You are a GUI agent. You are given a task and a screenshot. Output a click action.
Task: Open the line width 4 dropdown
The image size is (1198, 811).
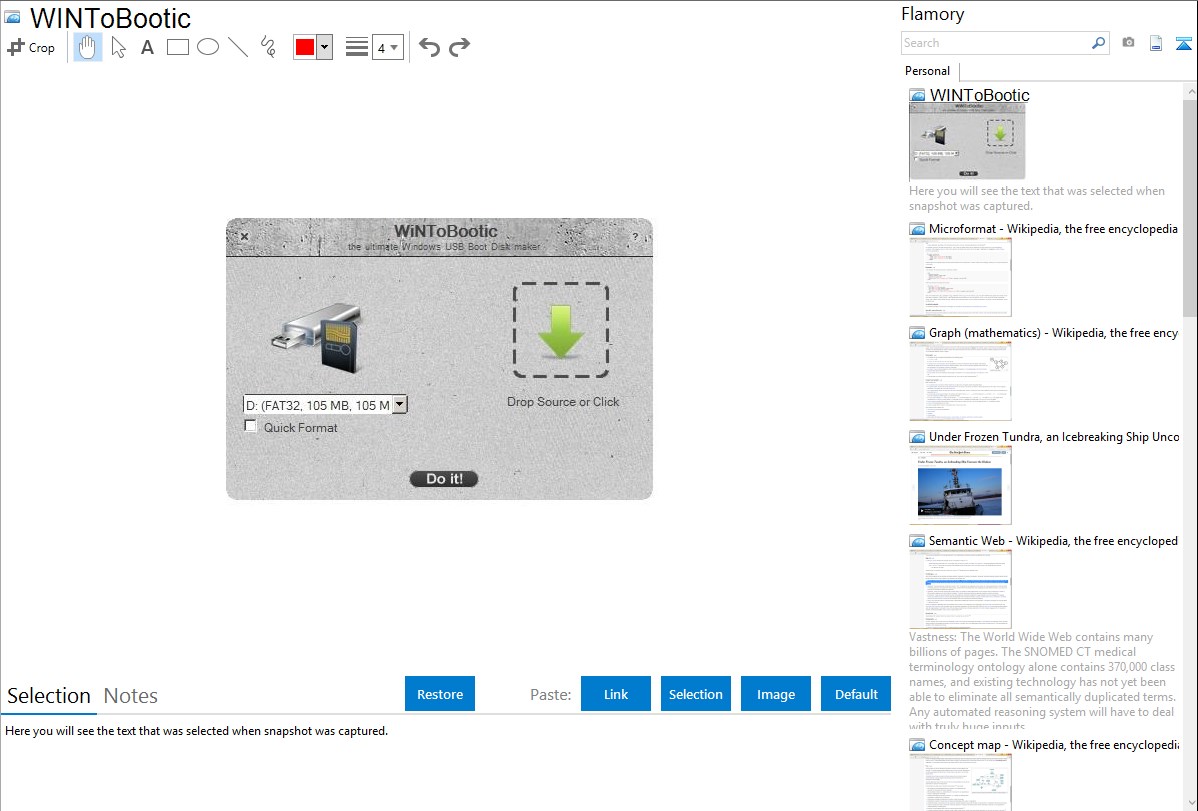tap(387, 47)
